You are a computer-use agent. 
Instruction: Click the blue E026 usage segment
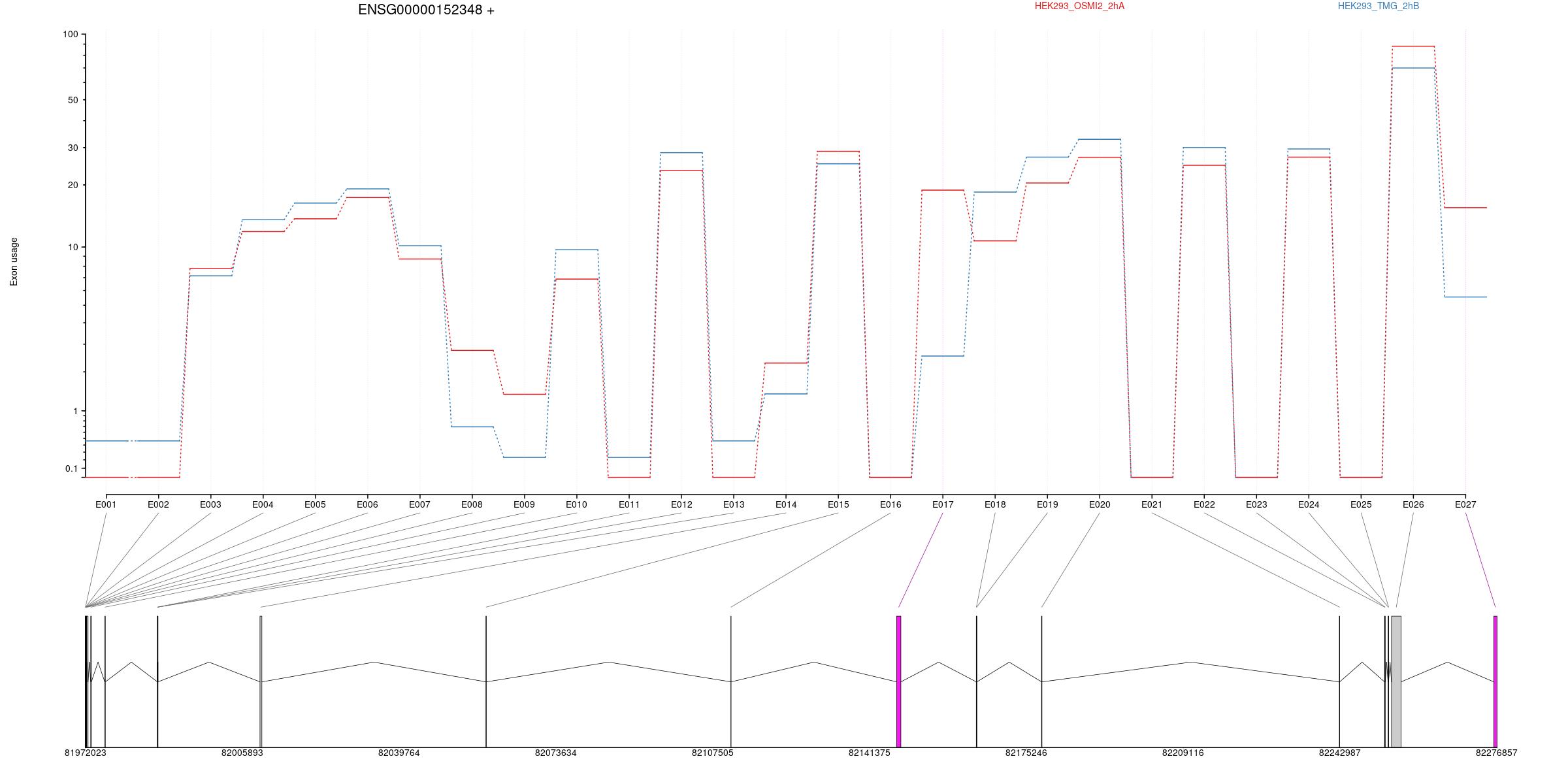click(x=1413, y=68)
